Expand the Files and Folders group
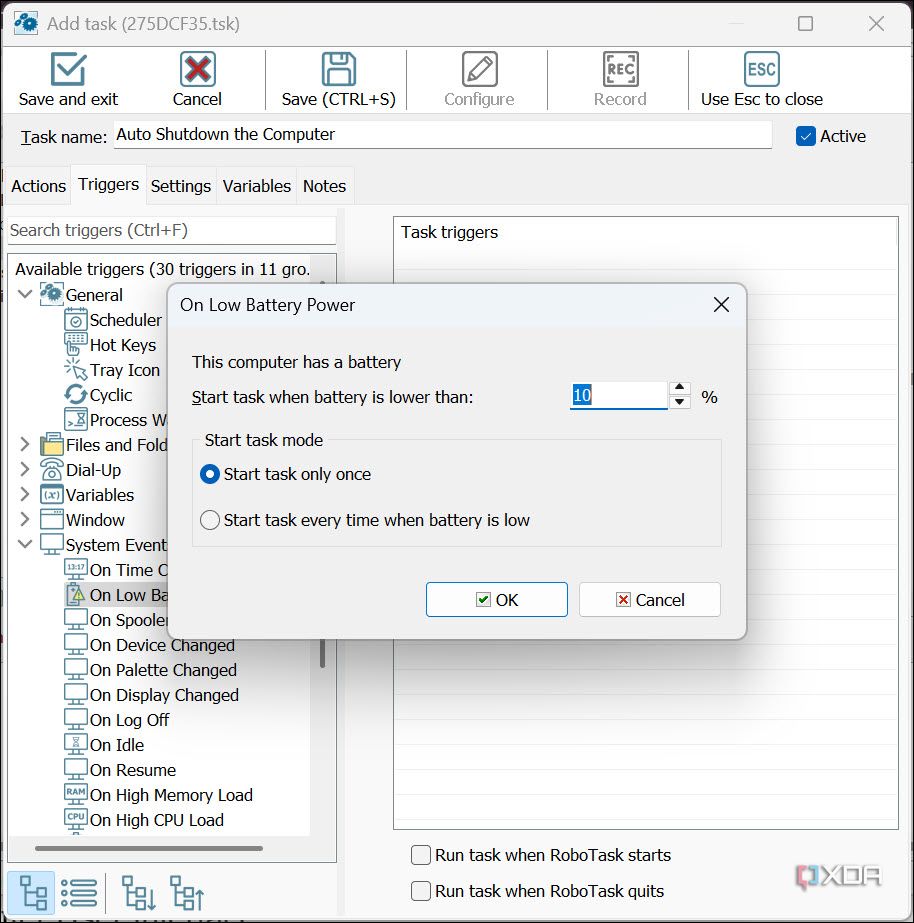The width and height of the screenshot is (914, 923). (24, 445)
